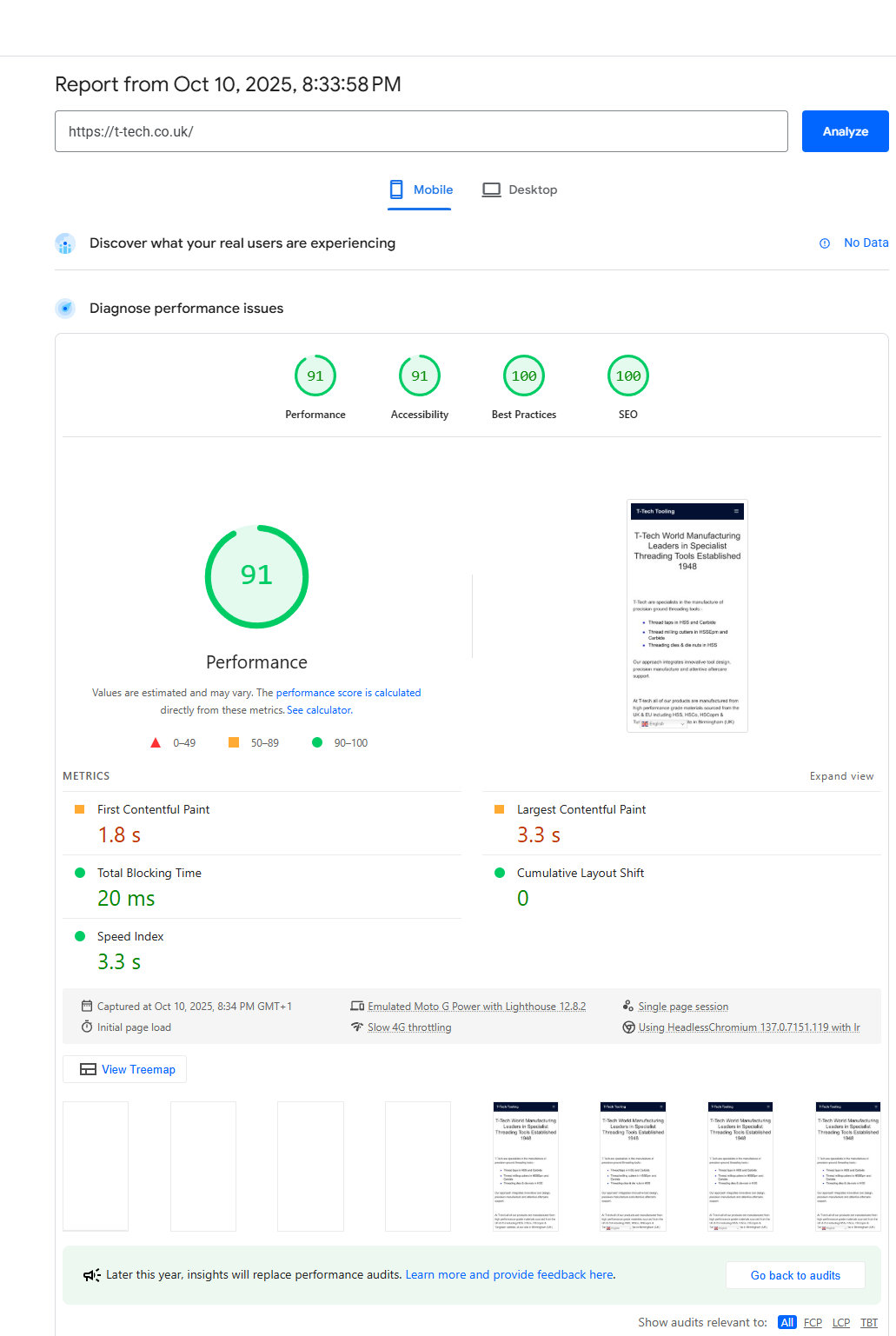Screen dimensions: 896x1336
Task: Click the URL input field
Action: [x=421, y=131]
